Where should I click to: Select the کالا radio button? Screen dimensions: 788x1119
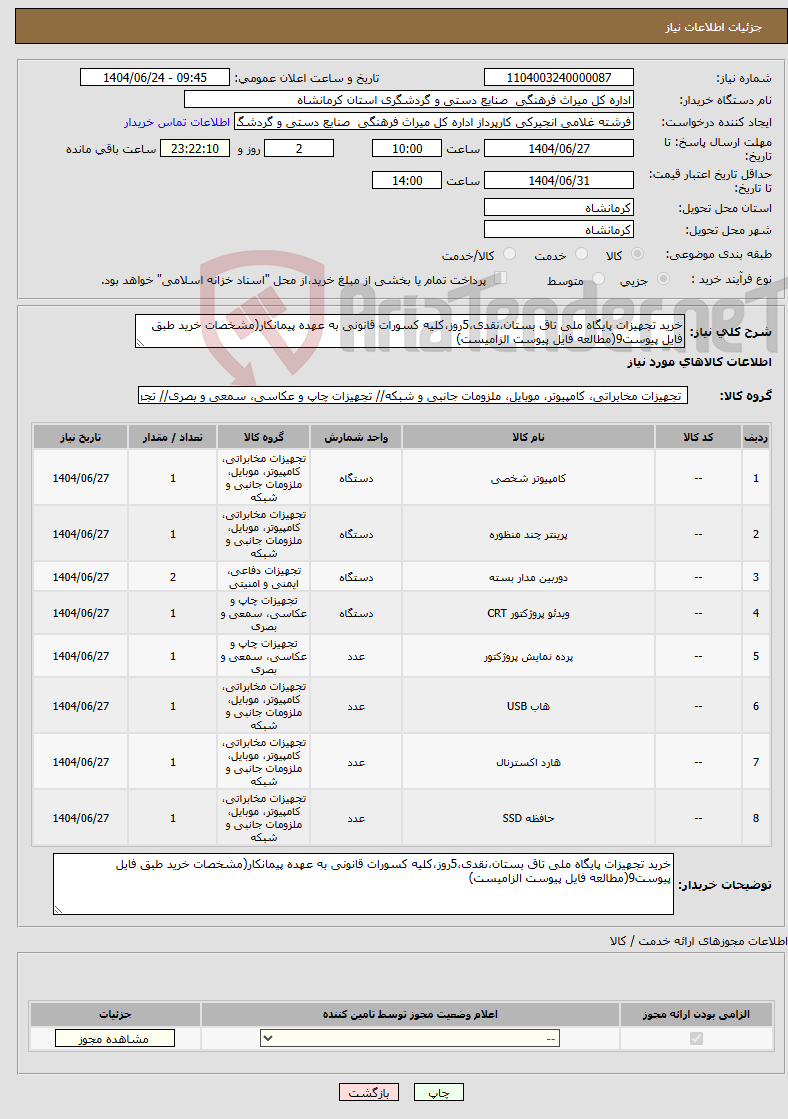pos(637,254)
